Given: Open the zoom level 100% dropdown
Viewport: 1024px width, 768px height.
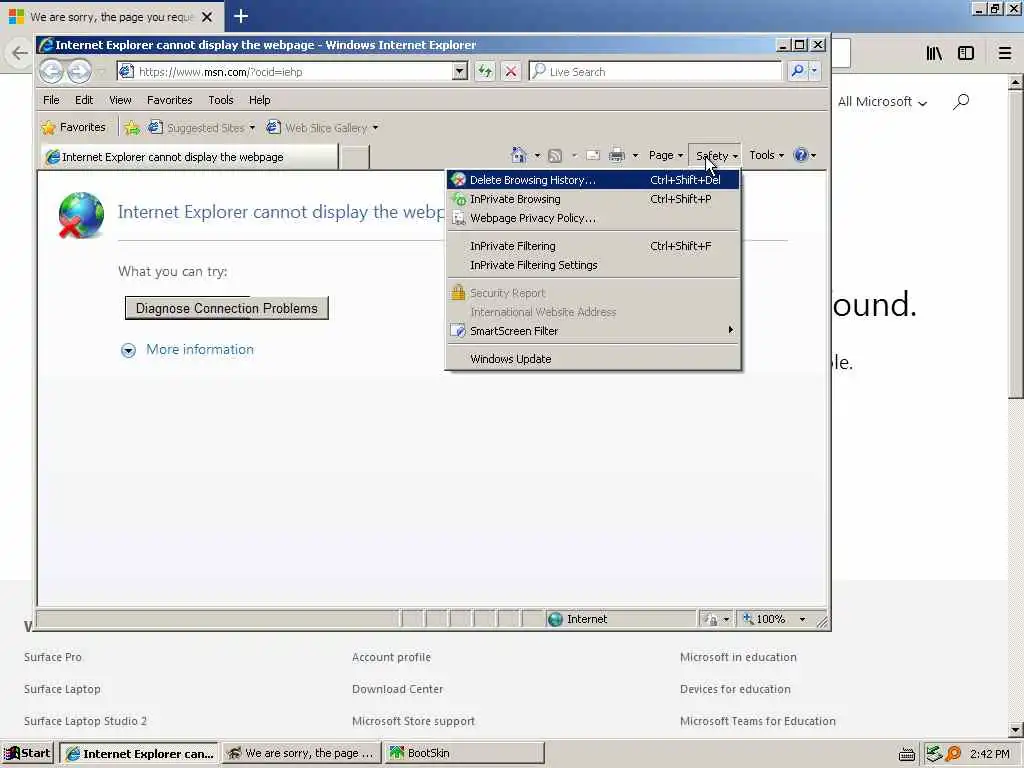Looking at the screenshot, I should click(803, 619).
